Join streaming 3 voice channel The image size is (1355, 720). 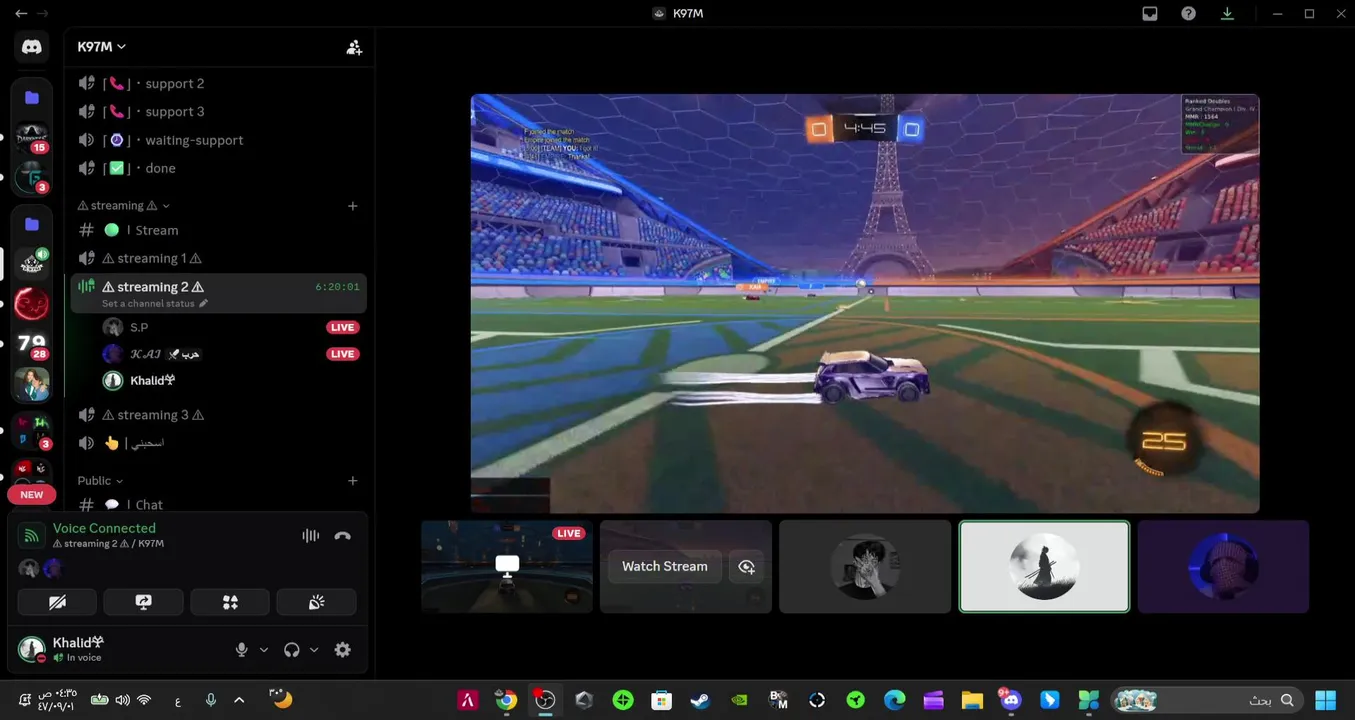(x=219, y=415)
